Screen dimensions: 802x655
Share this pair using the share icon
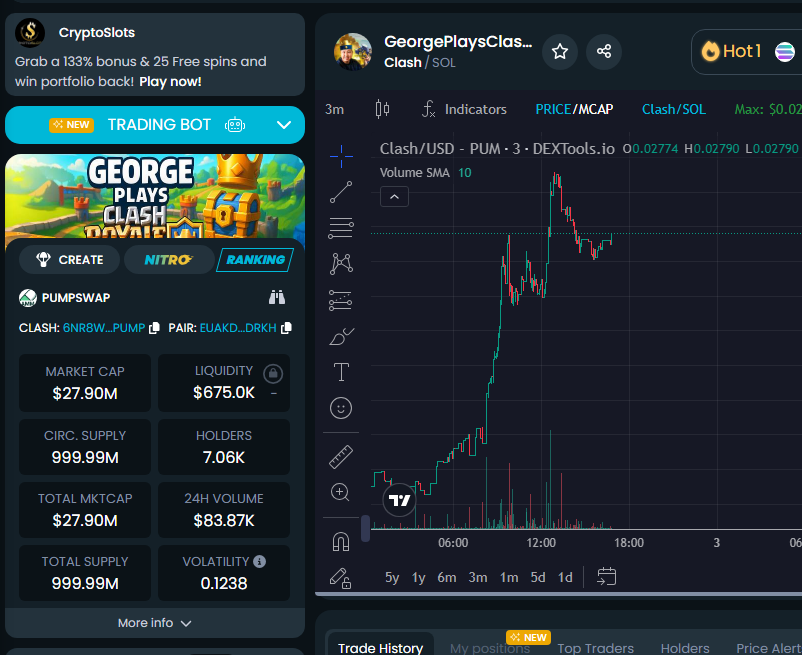click(x=604, y=51)
